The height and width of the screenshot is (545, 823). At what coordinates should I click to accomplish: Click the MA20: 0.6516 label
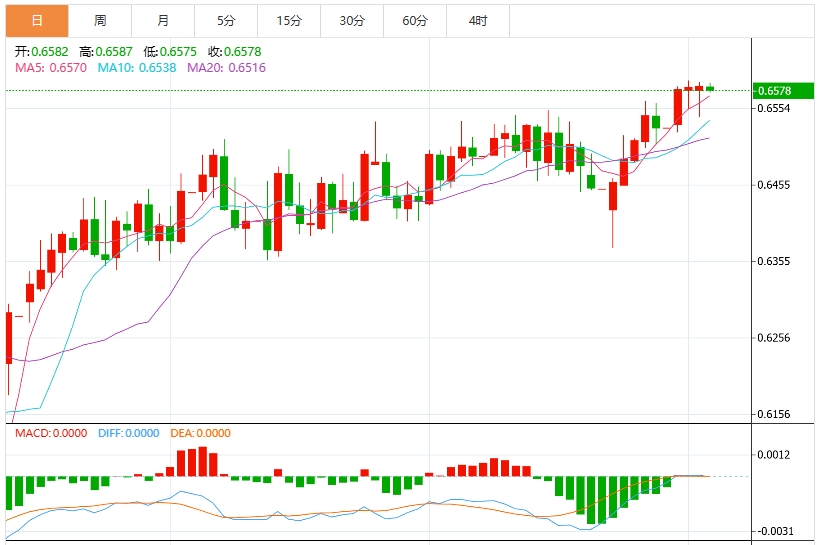pyautogui.click(x=227, y=68)
